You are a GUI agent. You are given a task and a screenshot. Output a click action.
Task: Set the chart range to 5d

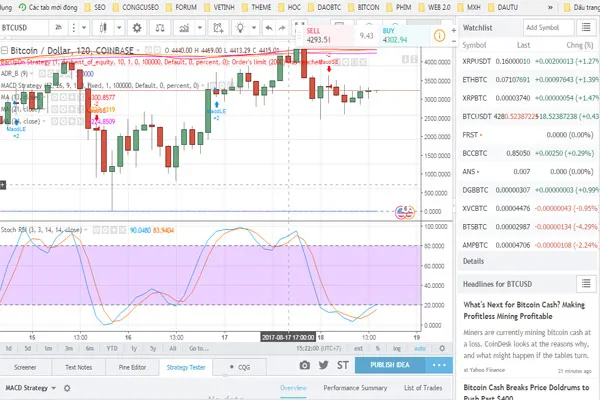click(x=28, y=348)
